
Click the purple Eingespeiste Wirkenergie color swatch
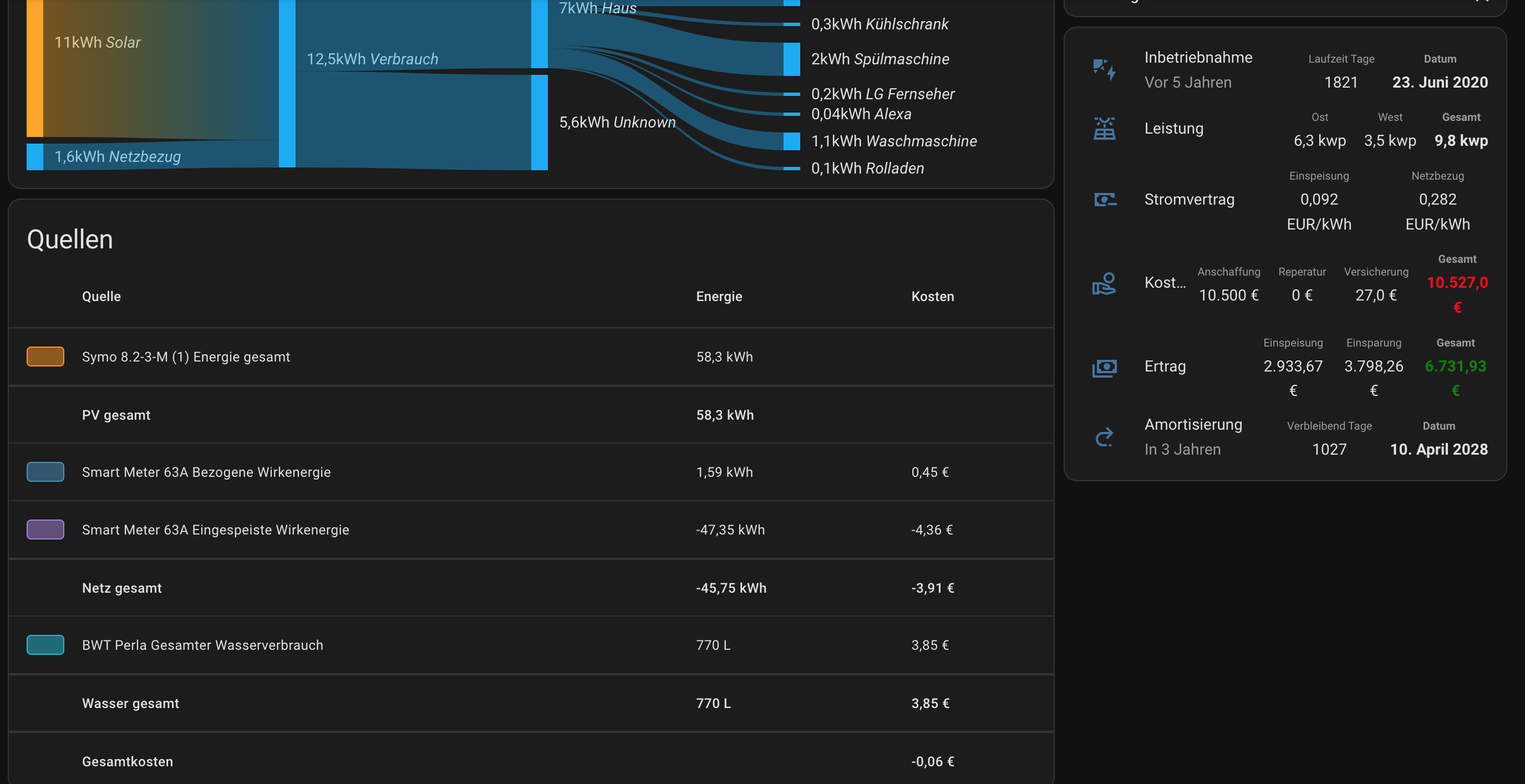pos(45,530)
